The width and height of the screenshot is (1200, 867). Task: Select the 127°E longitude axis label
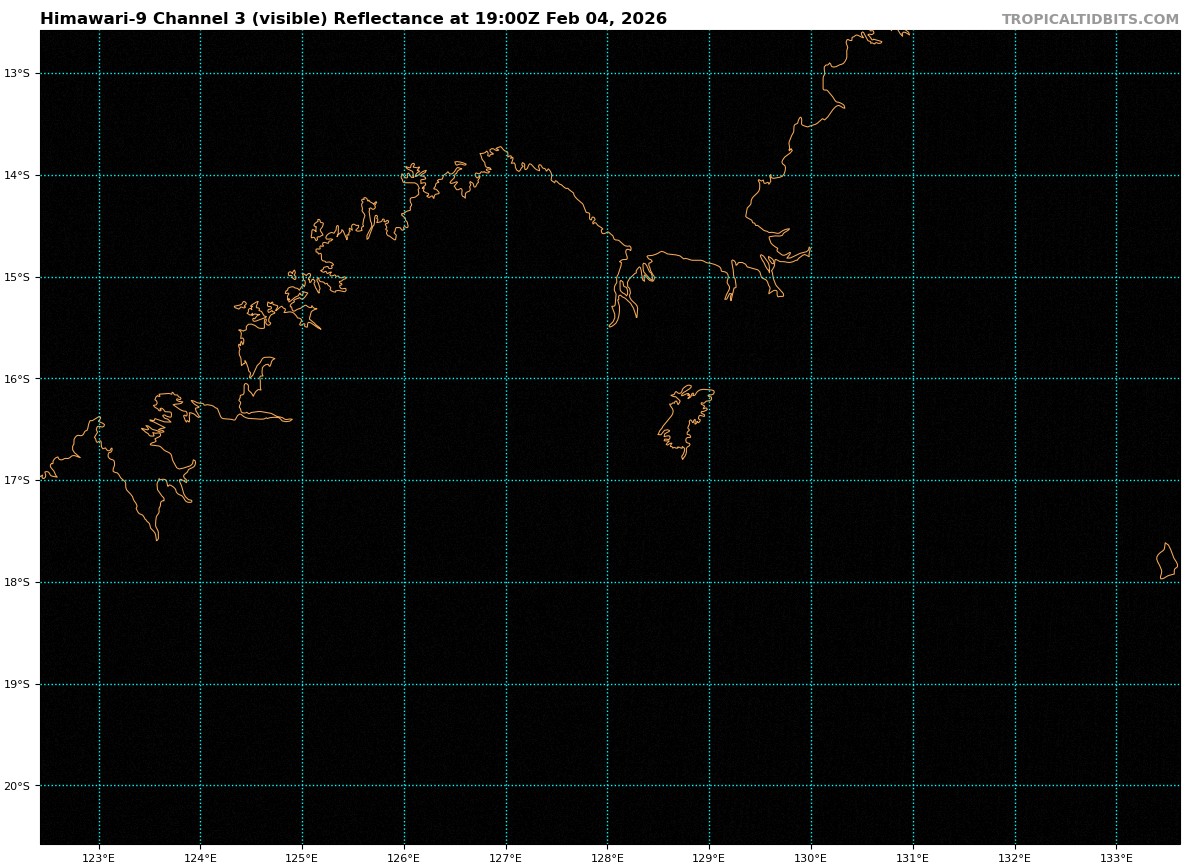point(506,857)
